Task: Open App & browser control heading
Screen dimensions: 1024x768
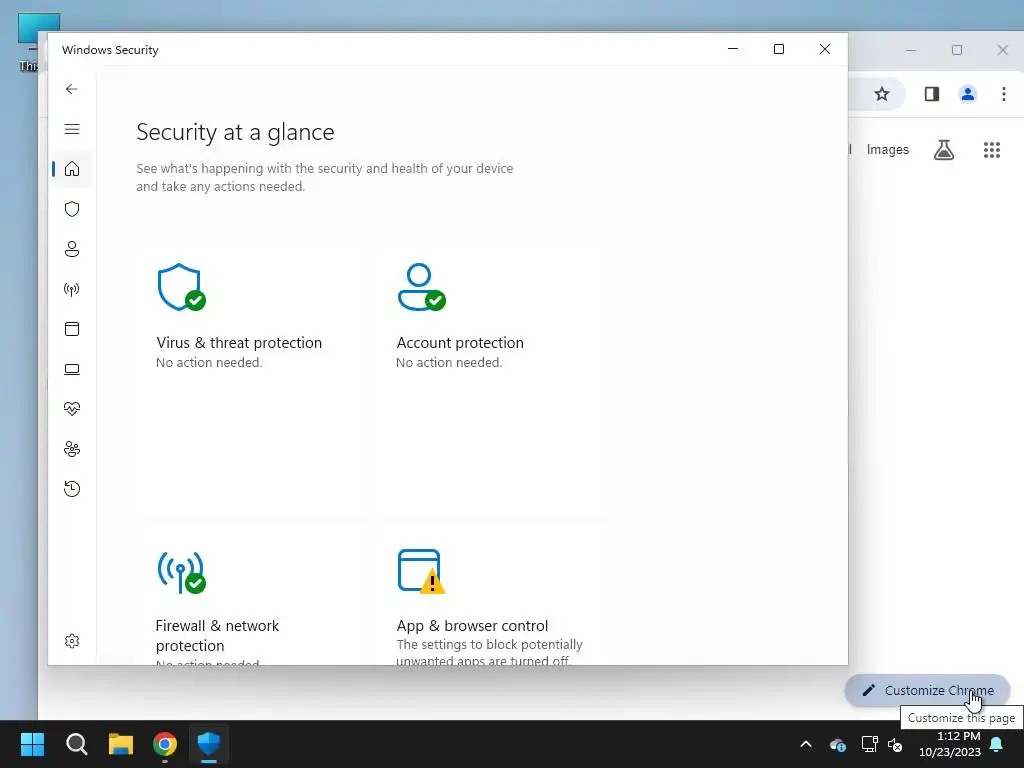Action: pyautogui.click(x=472, y=626)
